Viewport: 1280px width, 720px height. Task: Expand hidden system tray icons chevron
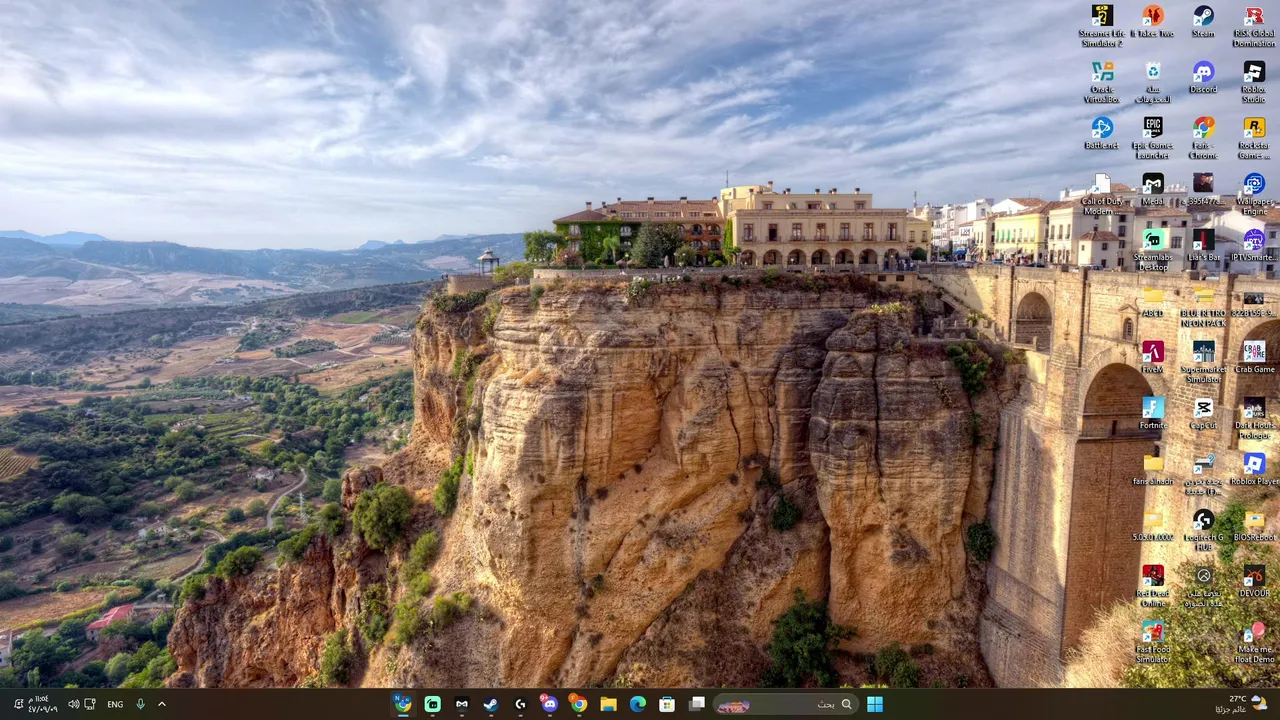(x=162, y=704)
